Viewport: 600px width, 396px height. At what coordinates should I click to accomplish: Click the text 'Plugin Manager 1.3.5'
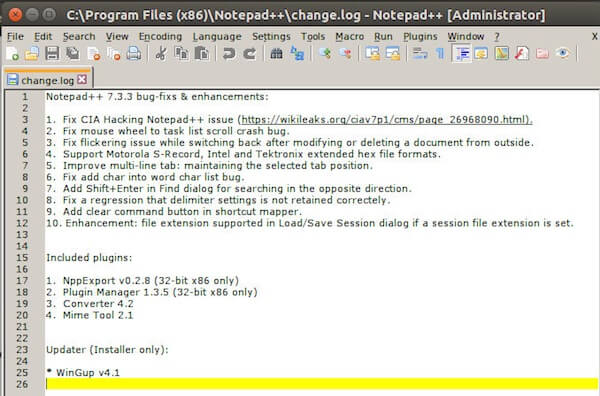[x=116, y=292]
